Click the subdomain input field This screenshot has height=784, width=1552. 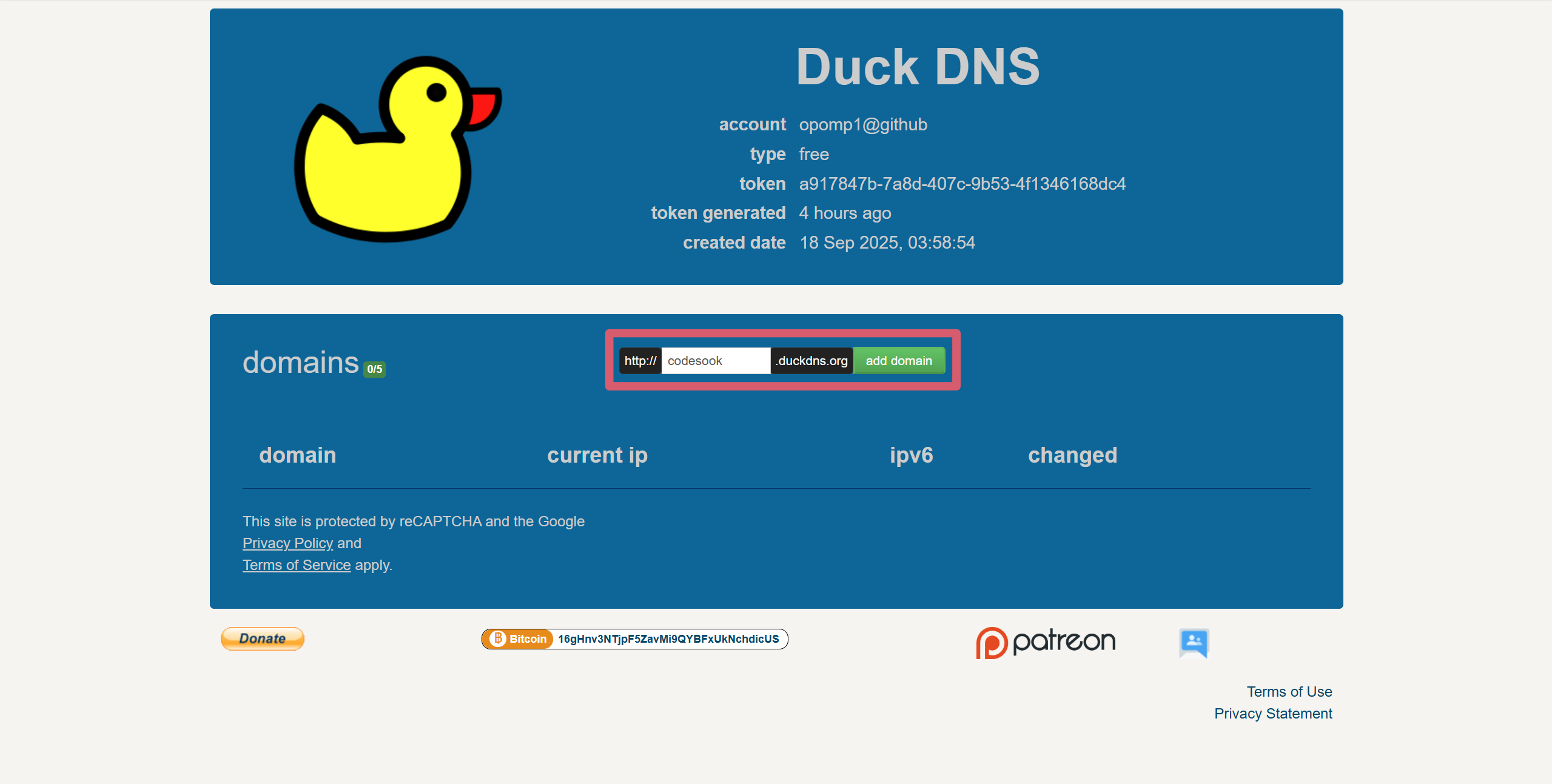pos(715,361)
